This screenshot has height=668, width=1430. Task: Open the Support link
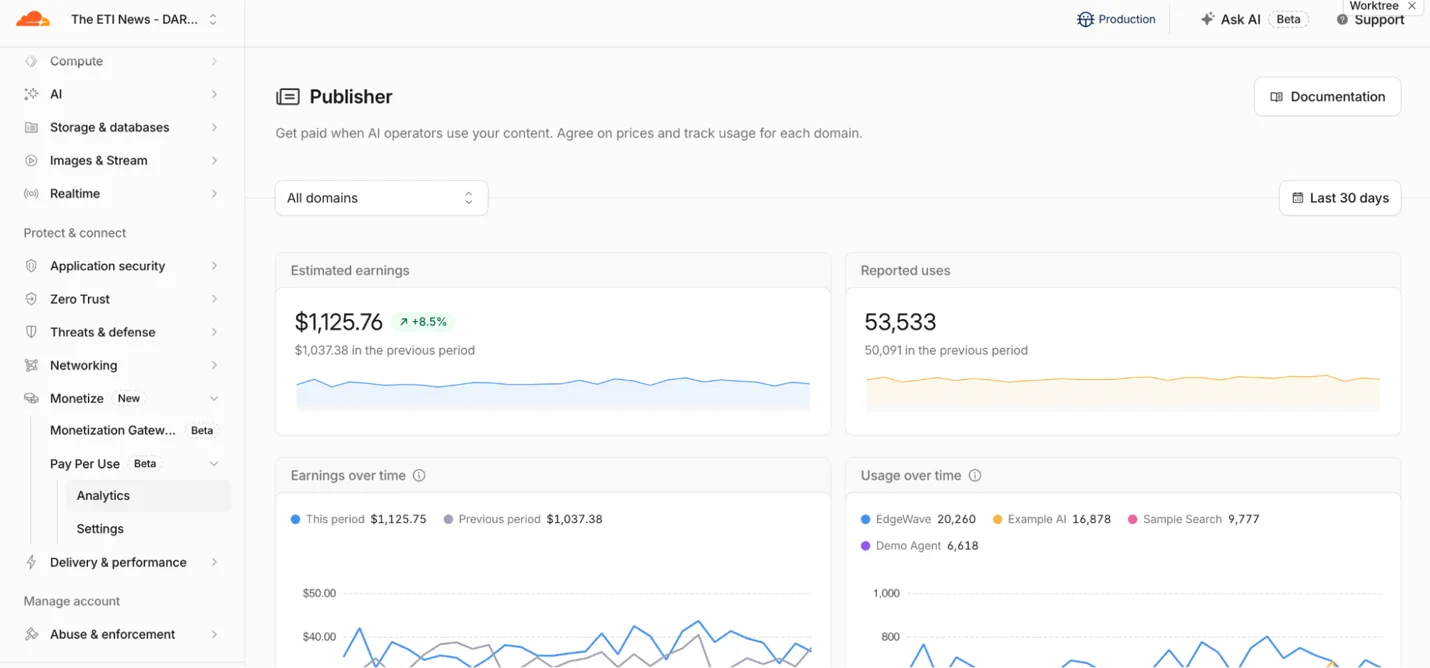pos(1371,20)
